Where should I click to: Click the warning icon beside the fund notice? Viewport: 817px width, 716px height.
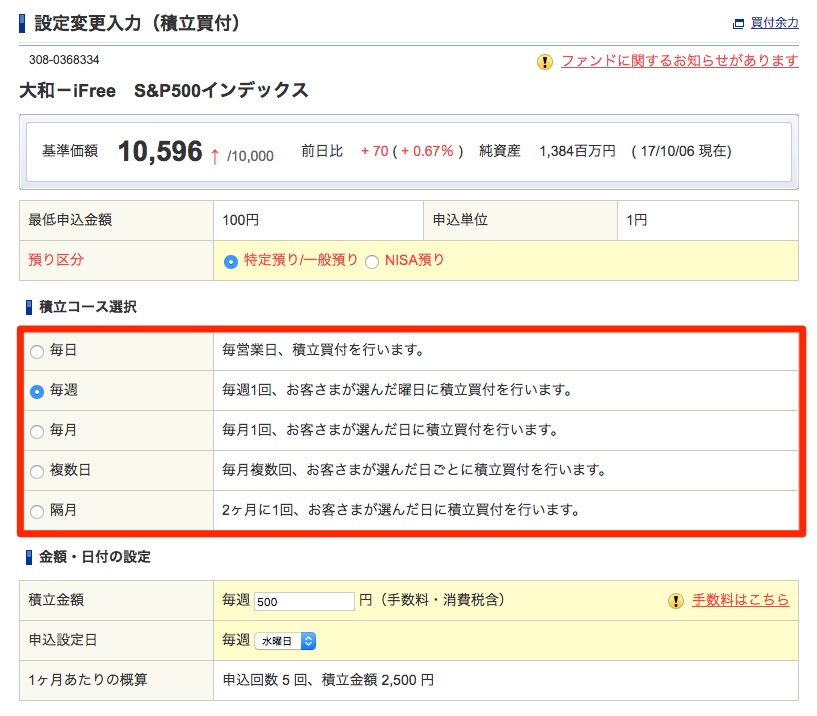tap(544, 62)
